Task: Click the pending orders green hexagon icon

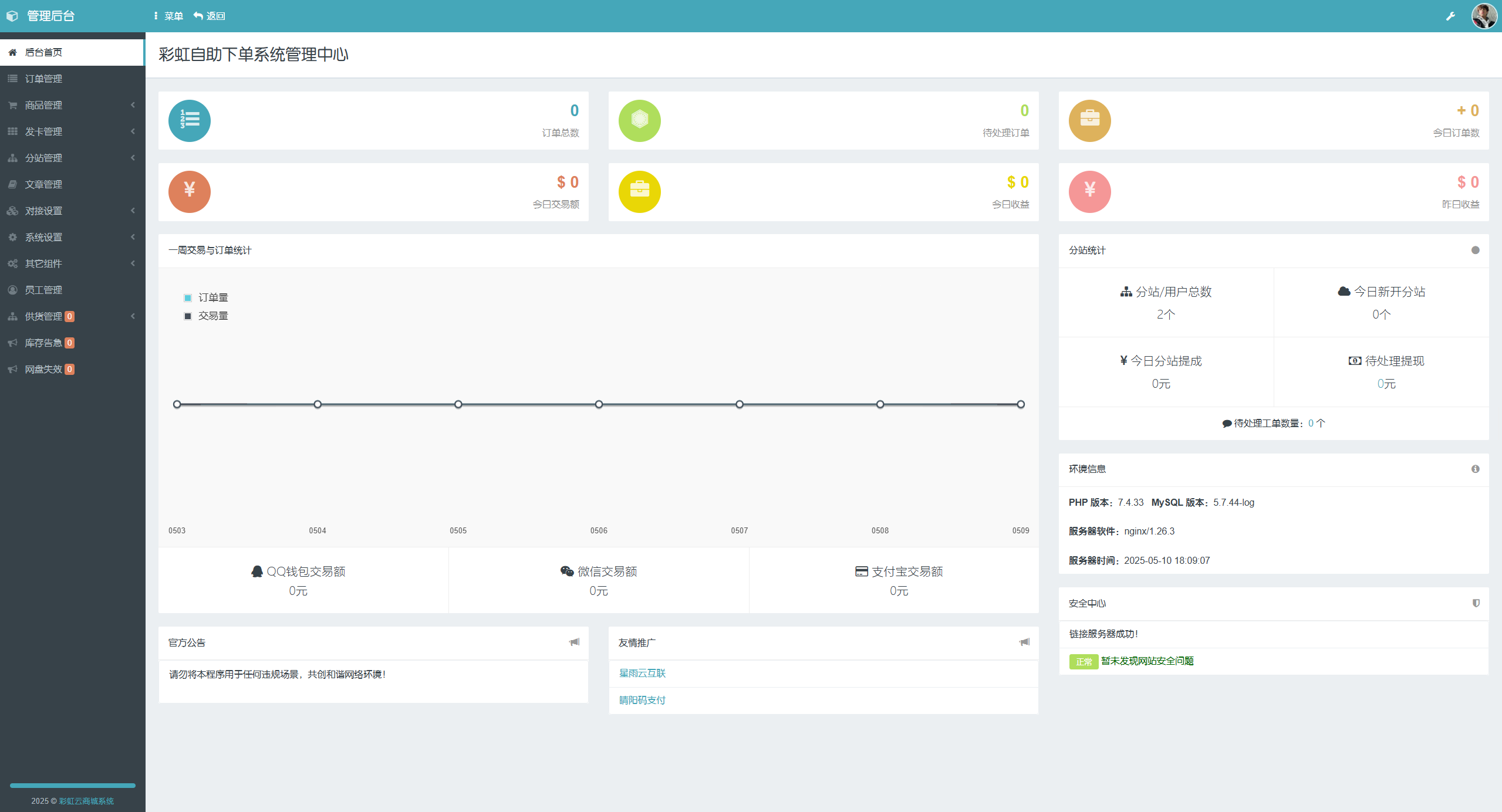Action: 639,120
